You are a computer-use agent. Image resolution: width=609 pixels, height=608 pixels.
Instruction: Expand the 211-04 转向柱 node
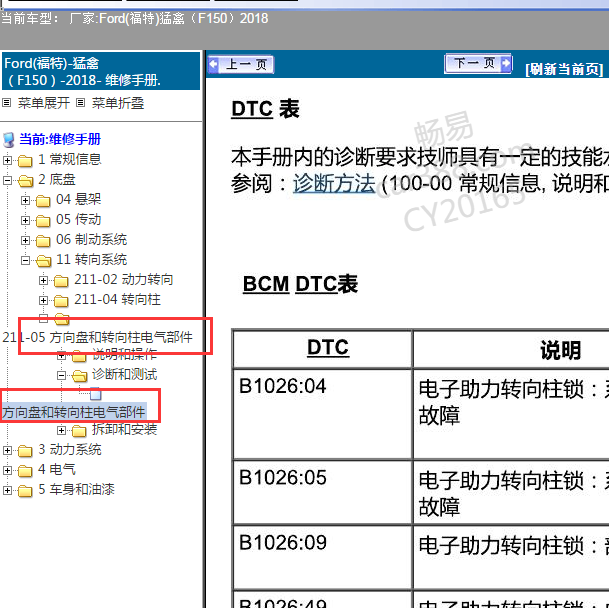44,300
